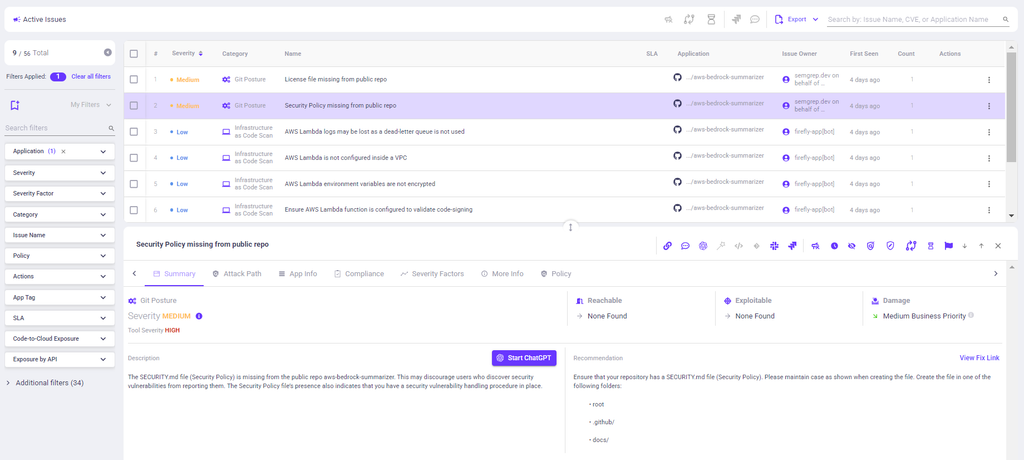Click the severity info icon next to MEDIUM
Screen dimensions: 1024x460
pos(199,316)
